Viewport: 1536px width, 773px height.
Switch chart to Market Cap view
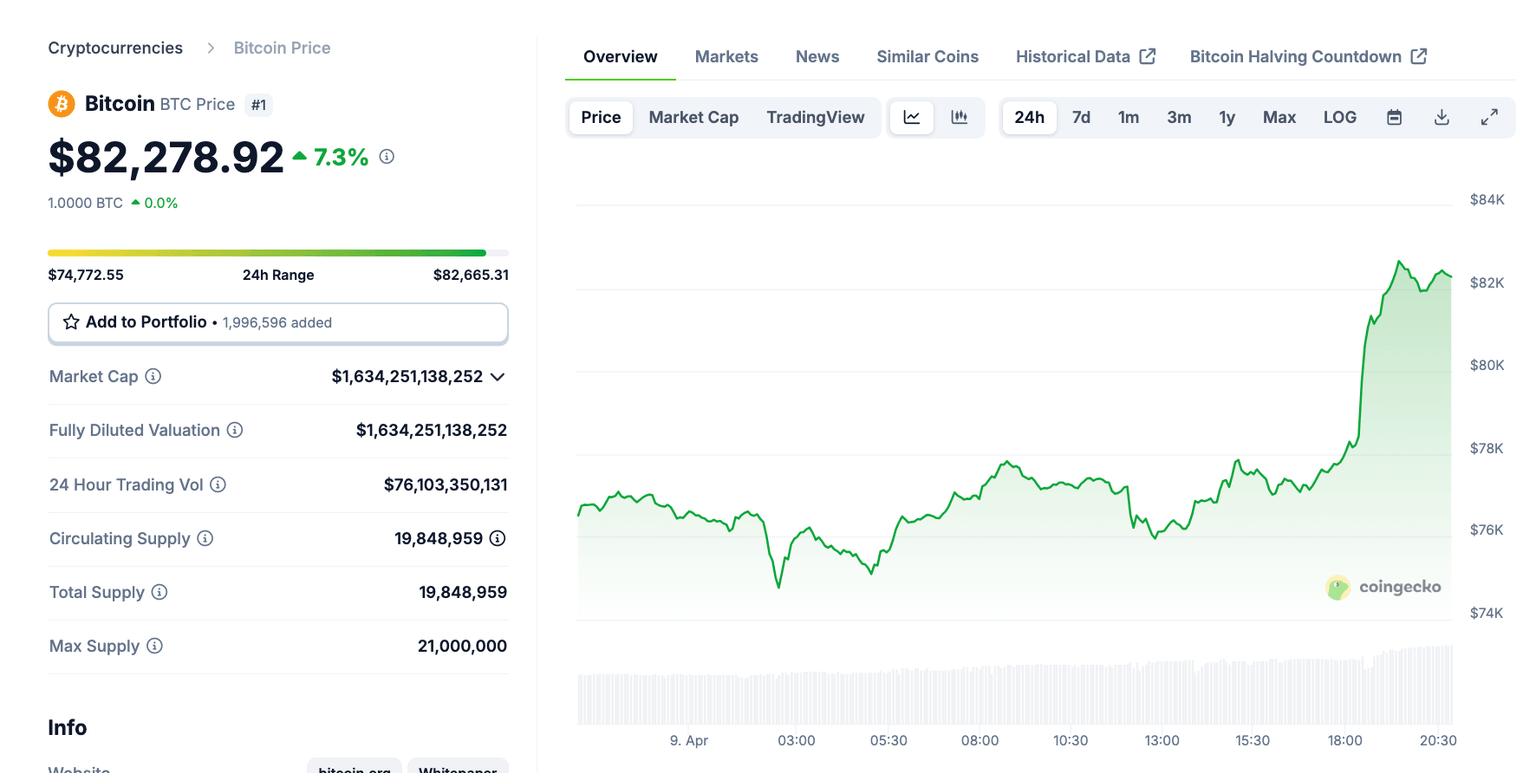click(x=693, y=117)
